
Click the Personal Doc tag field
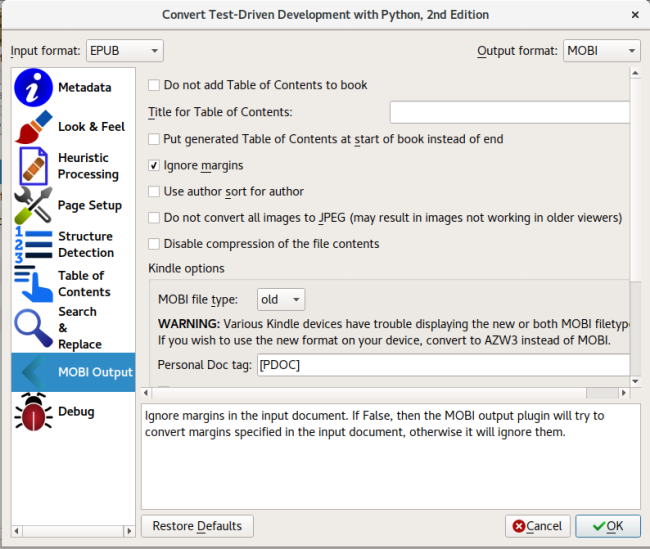[x=443, y=365]
